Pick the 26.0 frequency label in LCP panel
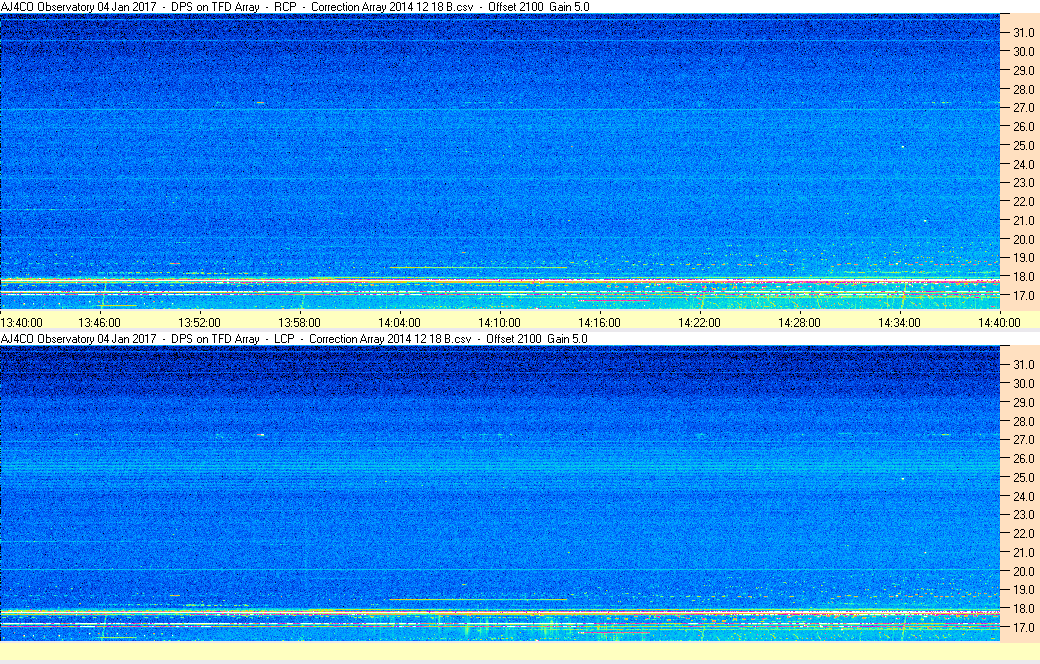Viewport: 1040px width, 664px height. [1023, 459]
